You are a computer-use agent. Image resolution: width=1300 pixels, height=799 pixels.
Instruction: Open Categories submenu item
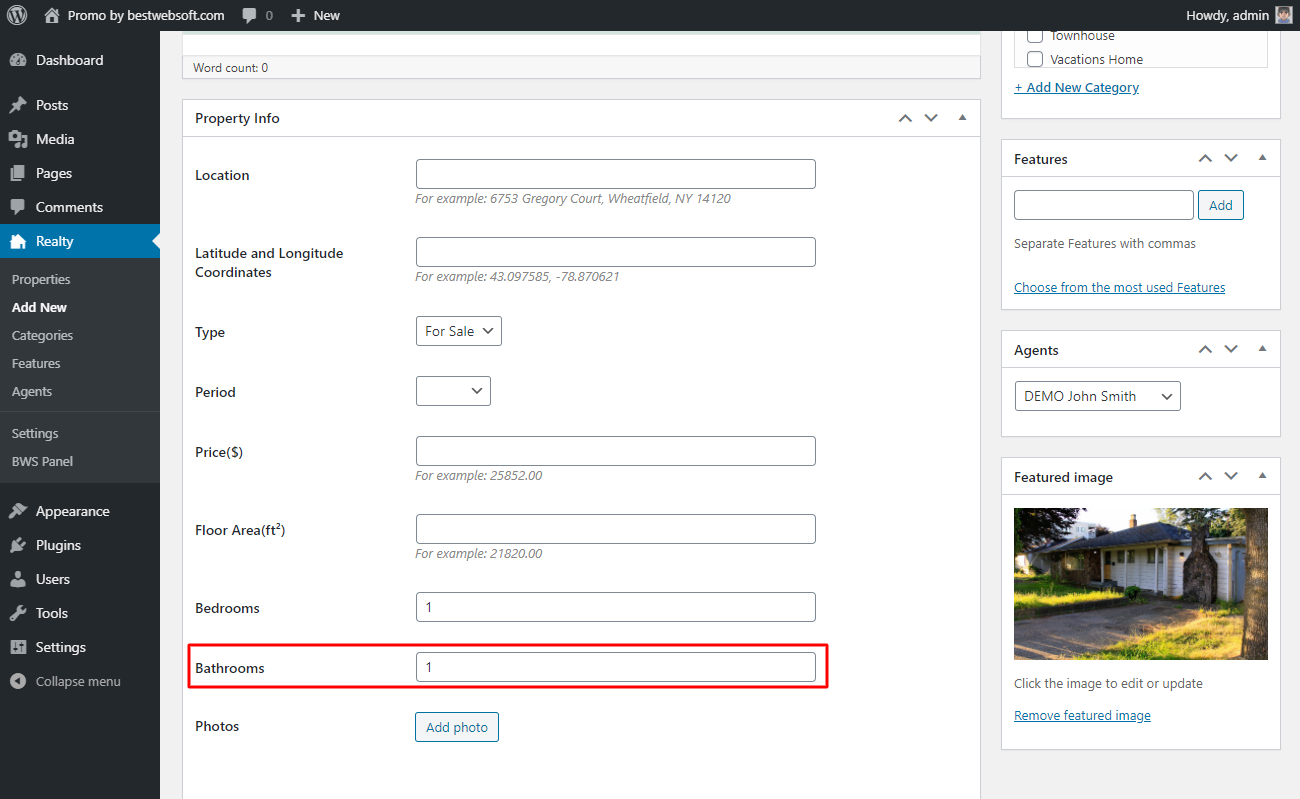pos(42,335)
